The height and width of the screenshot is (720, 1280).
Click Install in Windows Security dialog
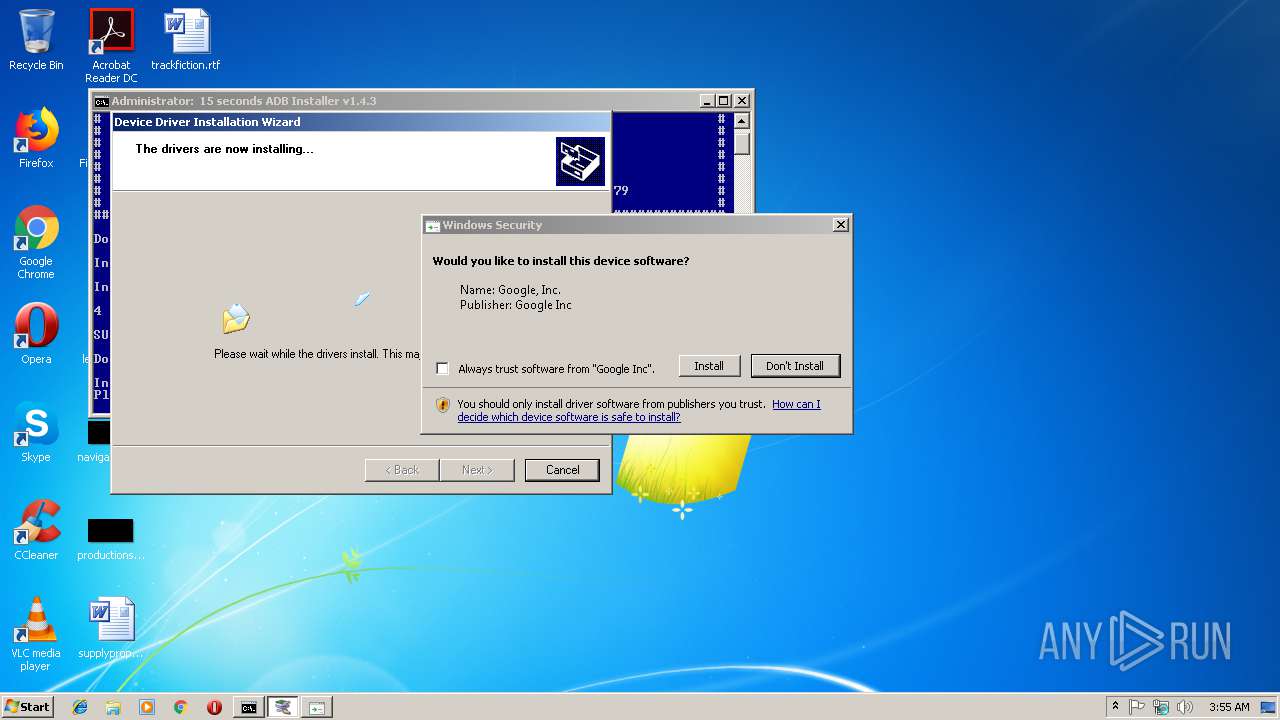click(709, 366)
